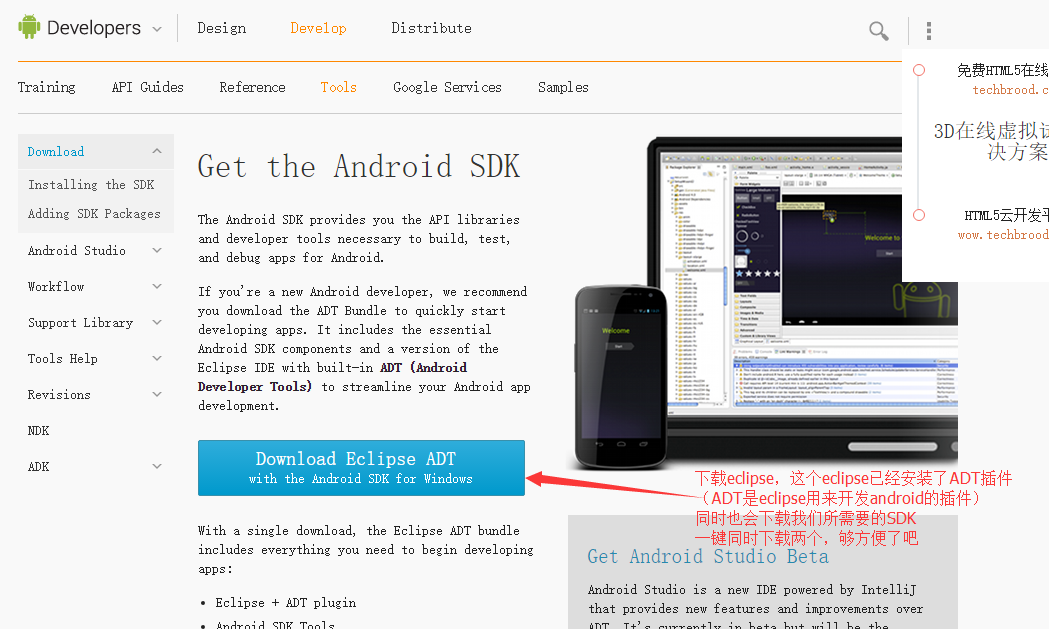Expand the Android Studio section chevron

157,250
